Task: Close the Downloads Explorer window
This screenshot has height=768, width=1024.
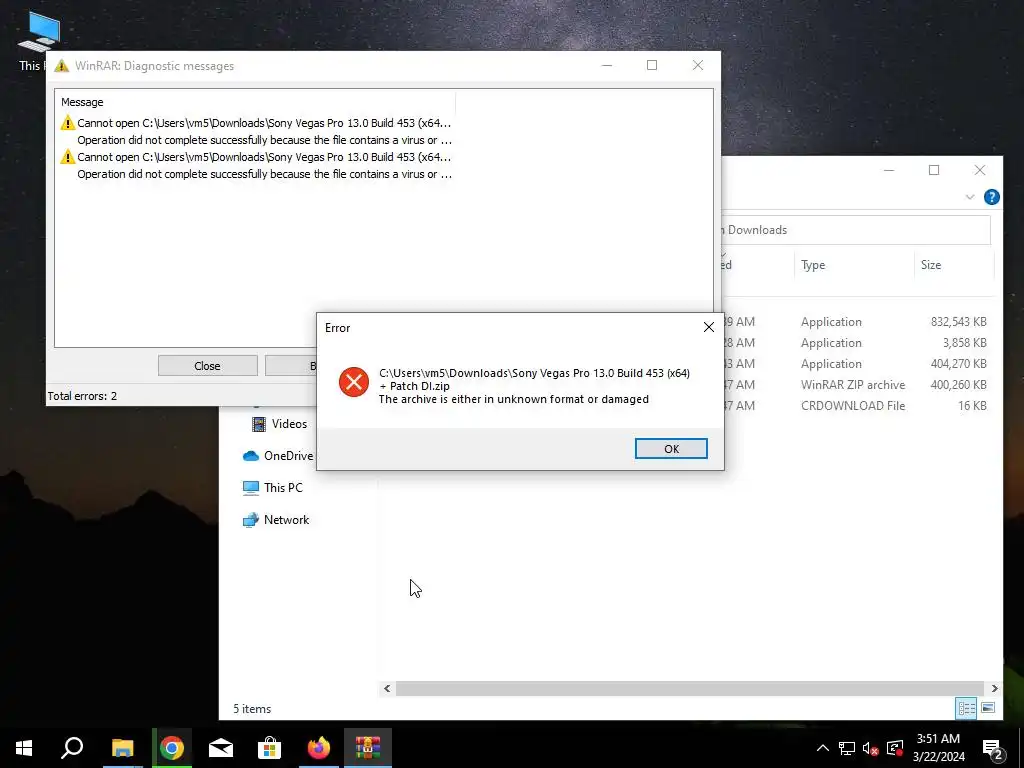Action: (x=980, y=170)
